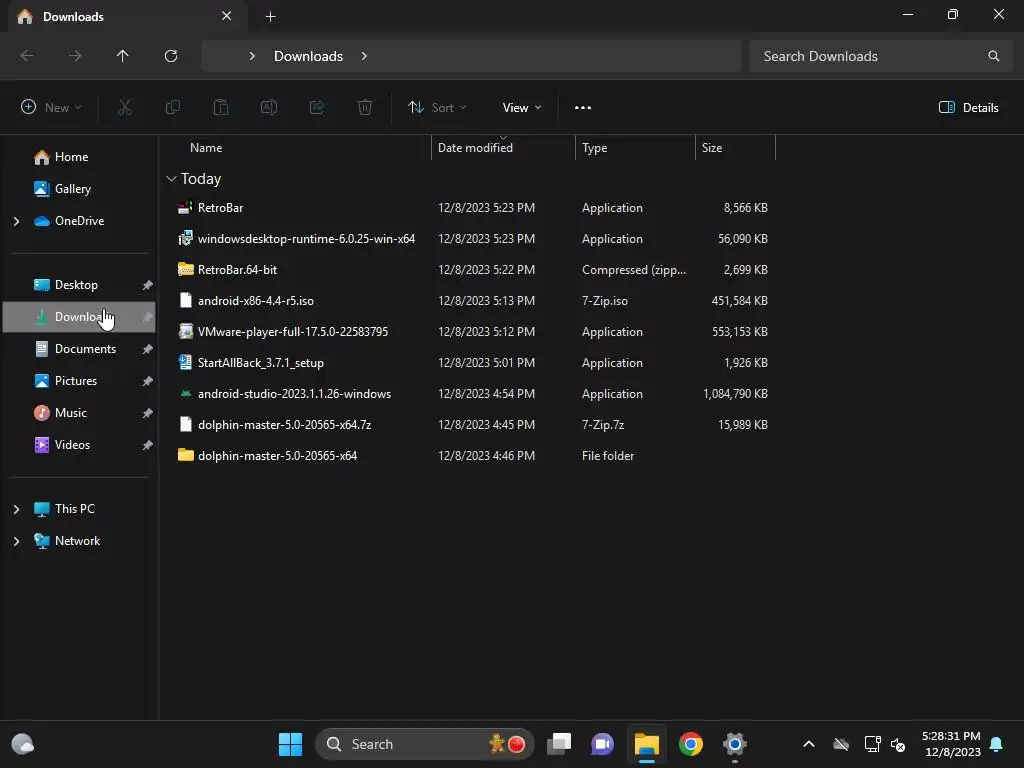Collapse the Today group
The height and width of the screenshot is (768, 1024).
click(x=171, y=179)
